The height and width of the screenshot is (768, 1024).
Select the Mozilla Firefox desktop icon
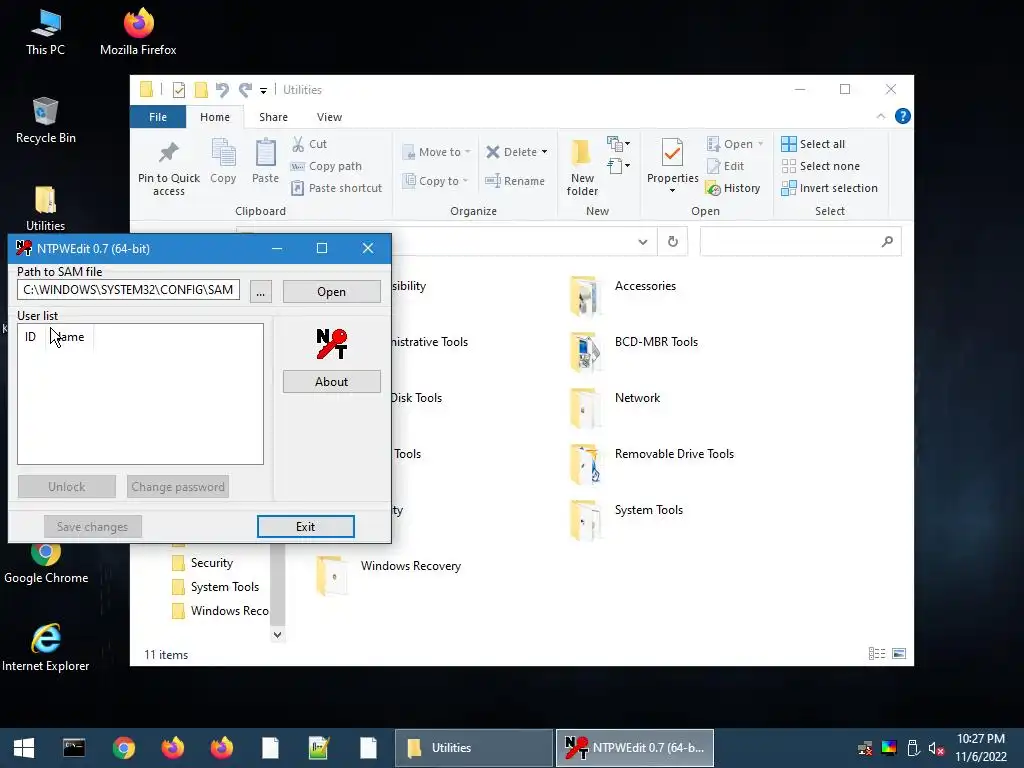coord(138,32)
